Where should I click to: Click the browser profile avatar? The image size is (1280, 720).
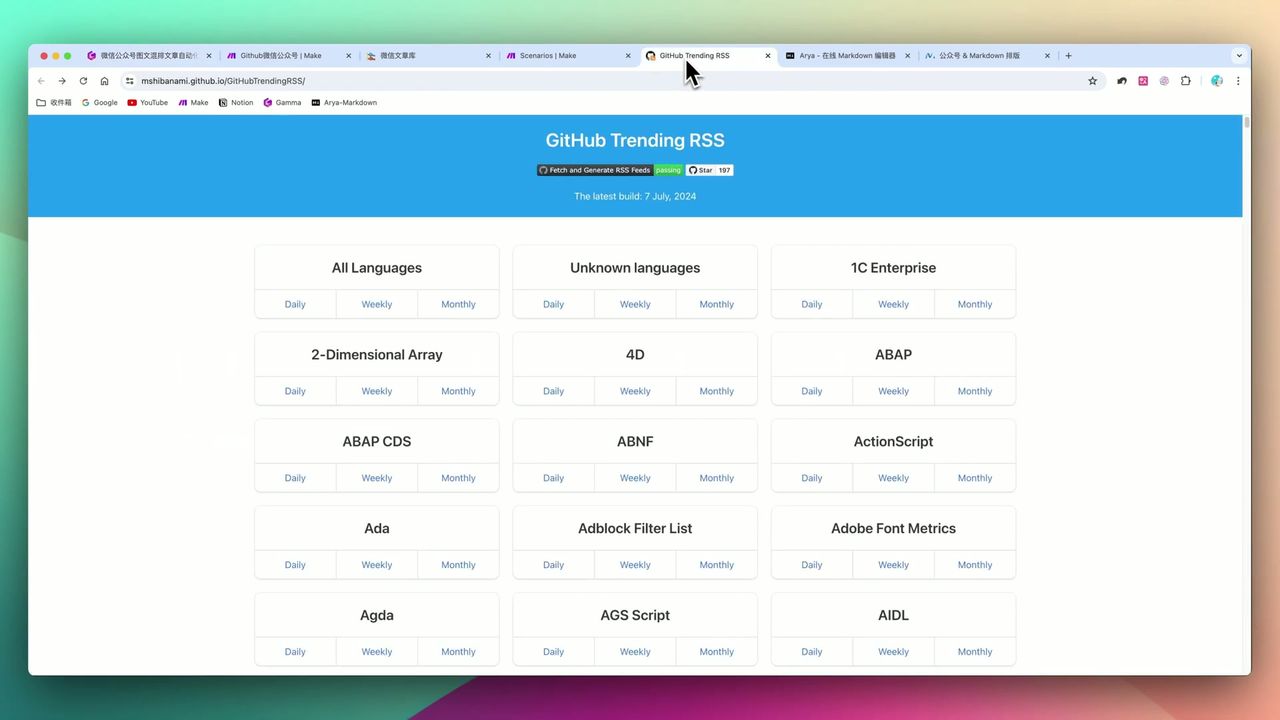pyautogui.click(x=1216, y=81)
